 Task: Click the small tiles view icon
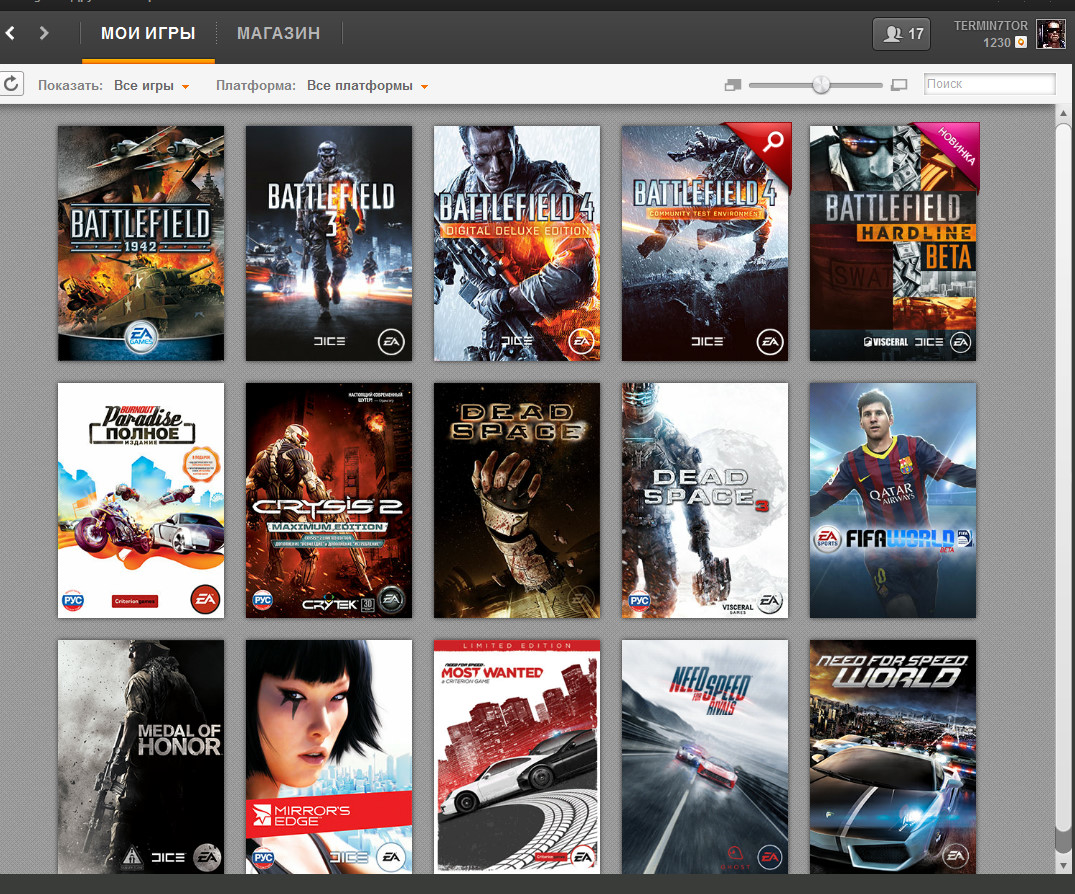733,85
